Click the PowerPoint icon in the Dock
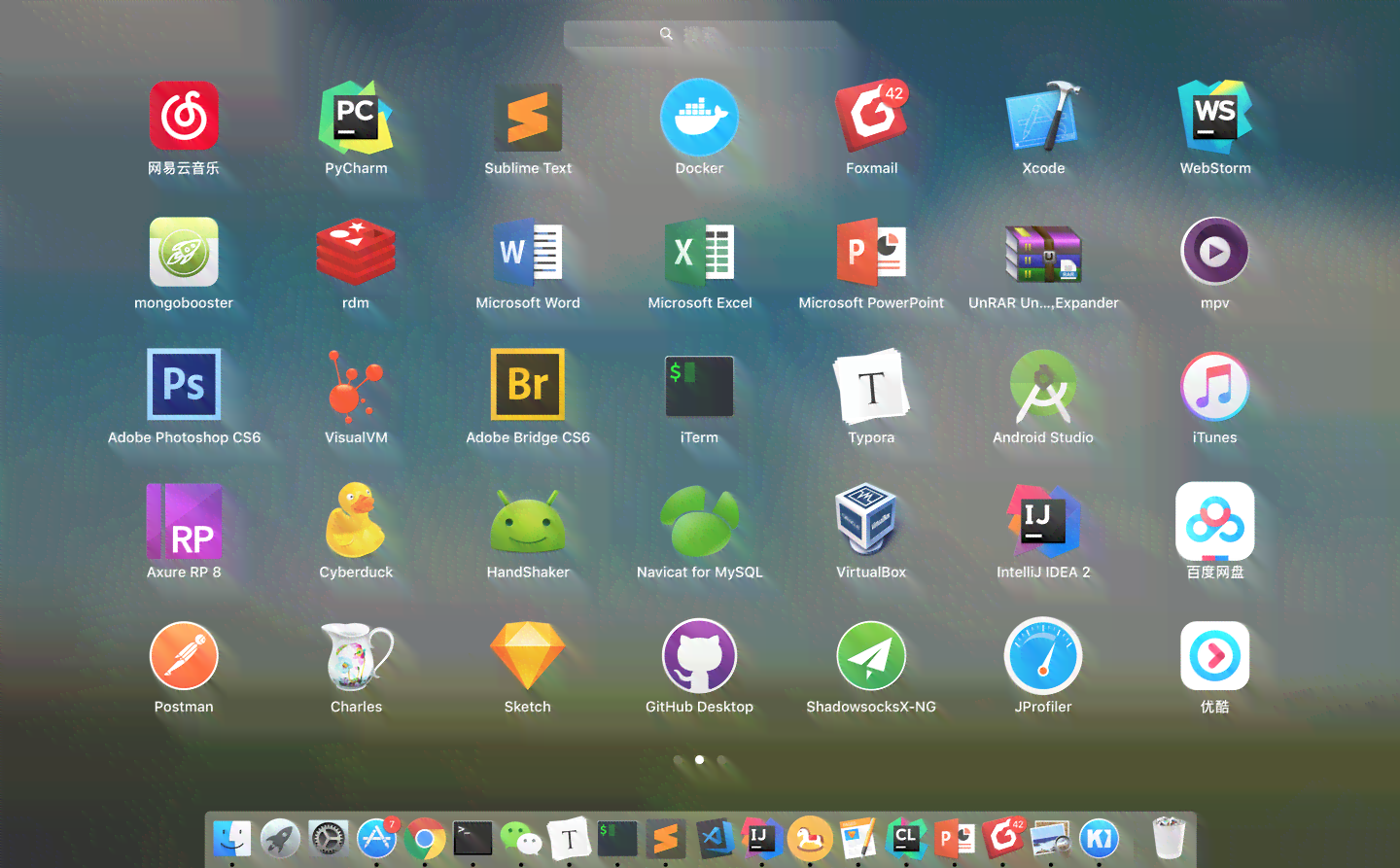Viewport: 1400px width, 868px height. (x=955, y=839)
